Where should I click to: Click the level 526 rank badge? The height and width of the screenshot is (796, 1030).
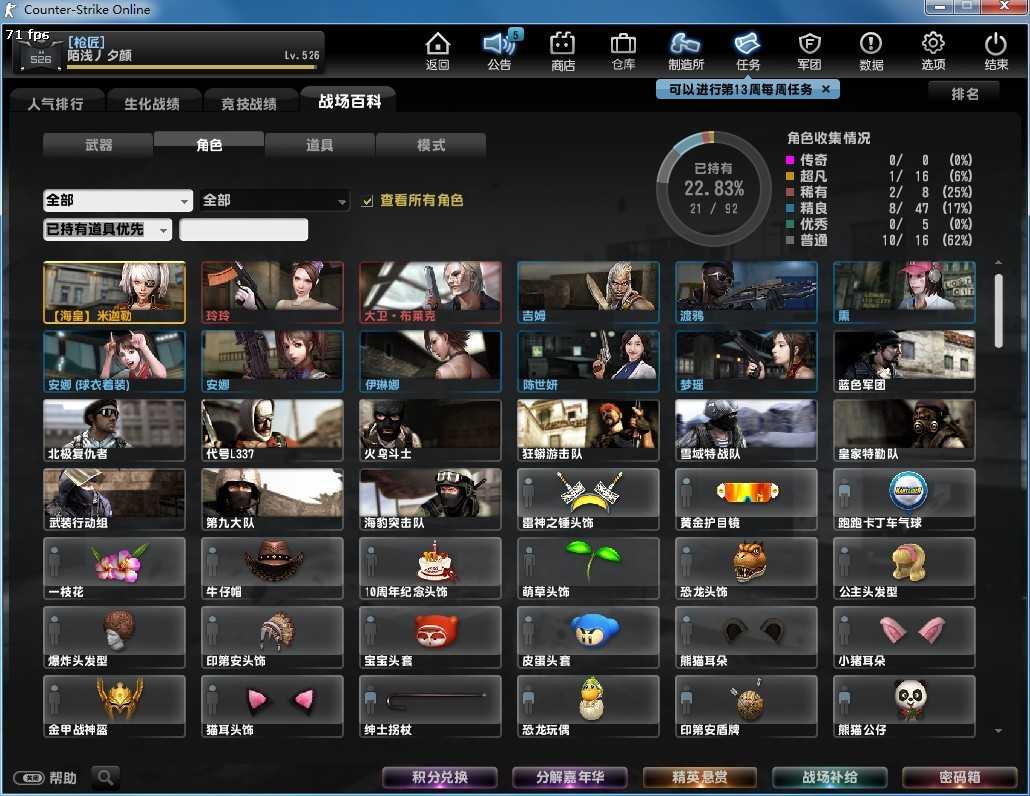[39, 55]
